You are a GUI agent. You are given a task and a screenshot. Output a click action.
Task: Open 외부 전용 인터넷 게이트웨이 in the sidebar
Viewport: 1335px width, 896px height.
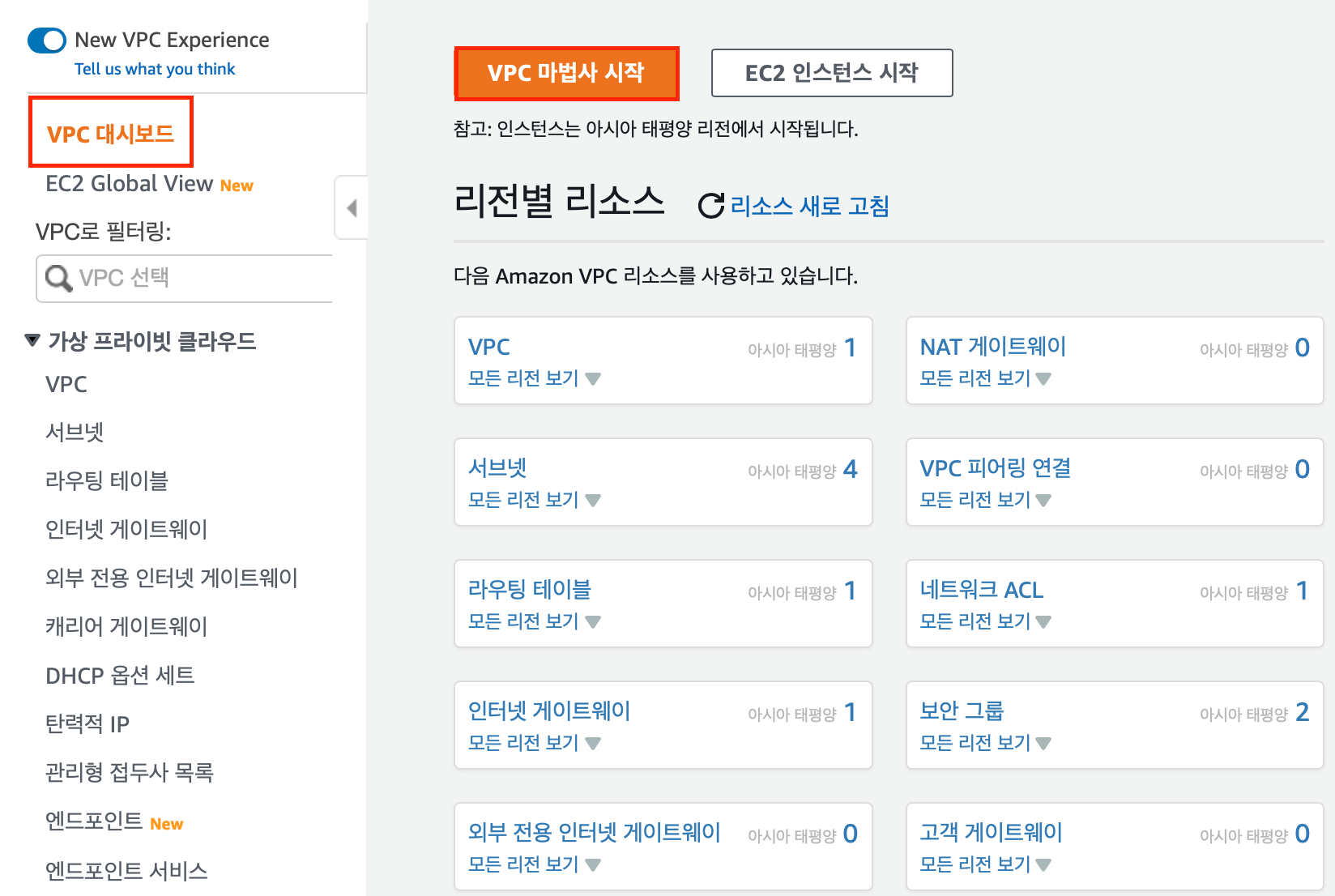pyautogui.click(x=172, y=578)
